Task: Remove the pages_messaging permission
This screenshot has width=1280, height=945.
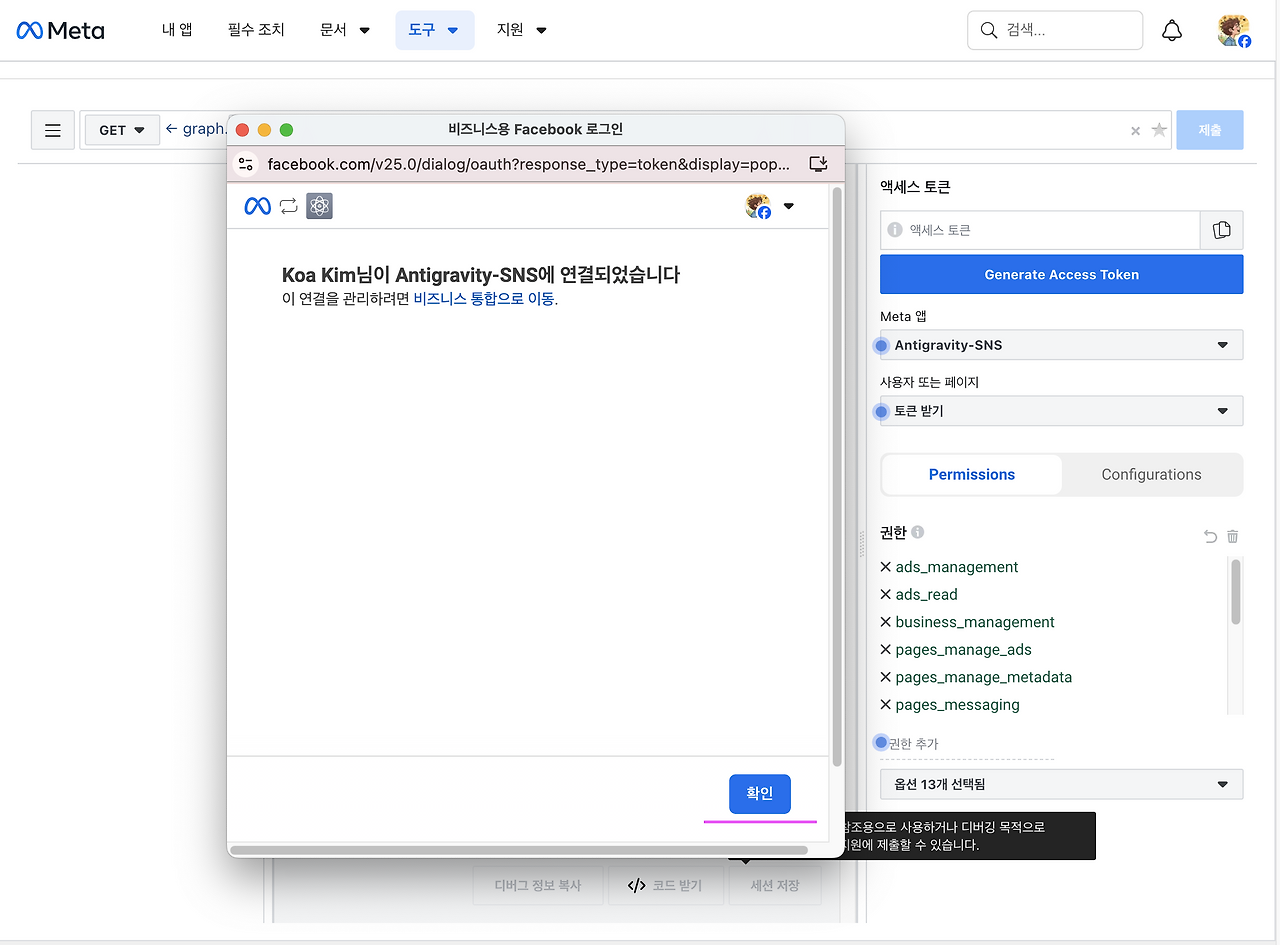Action: (x=885, y=704)
